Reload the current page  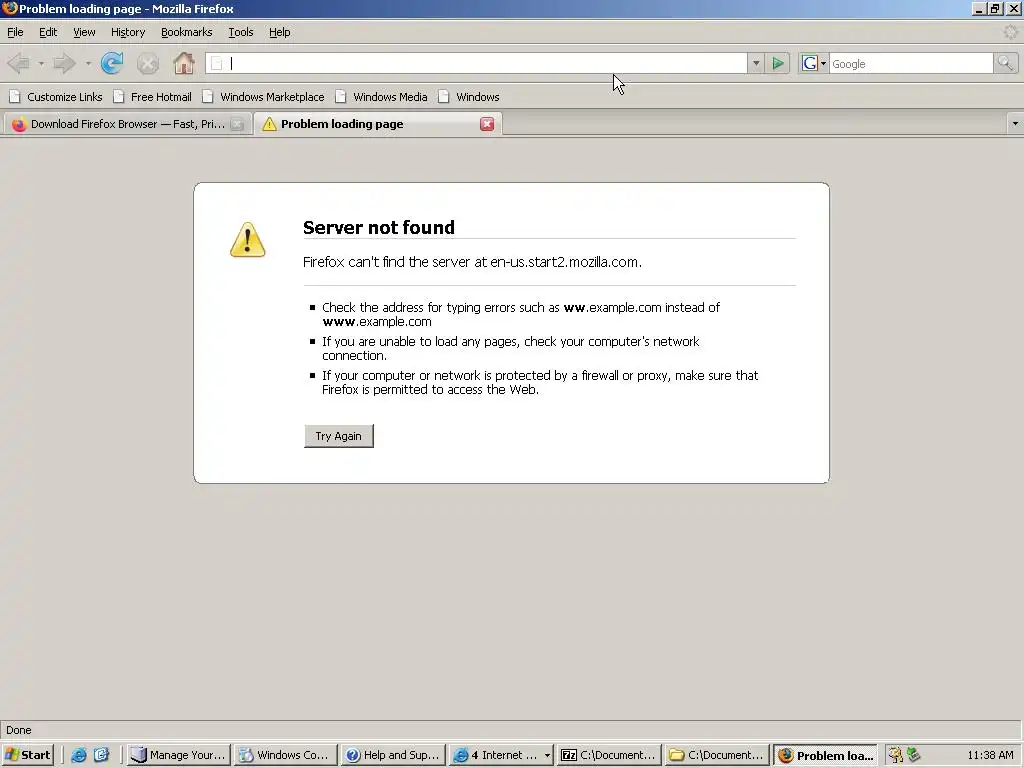point(112,63)
